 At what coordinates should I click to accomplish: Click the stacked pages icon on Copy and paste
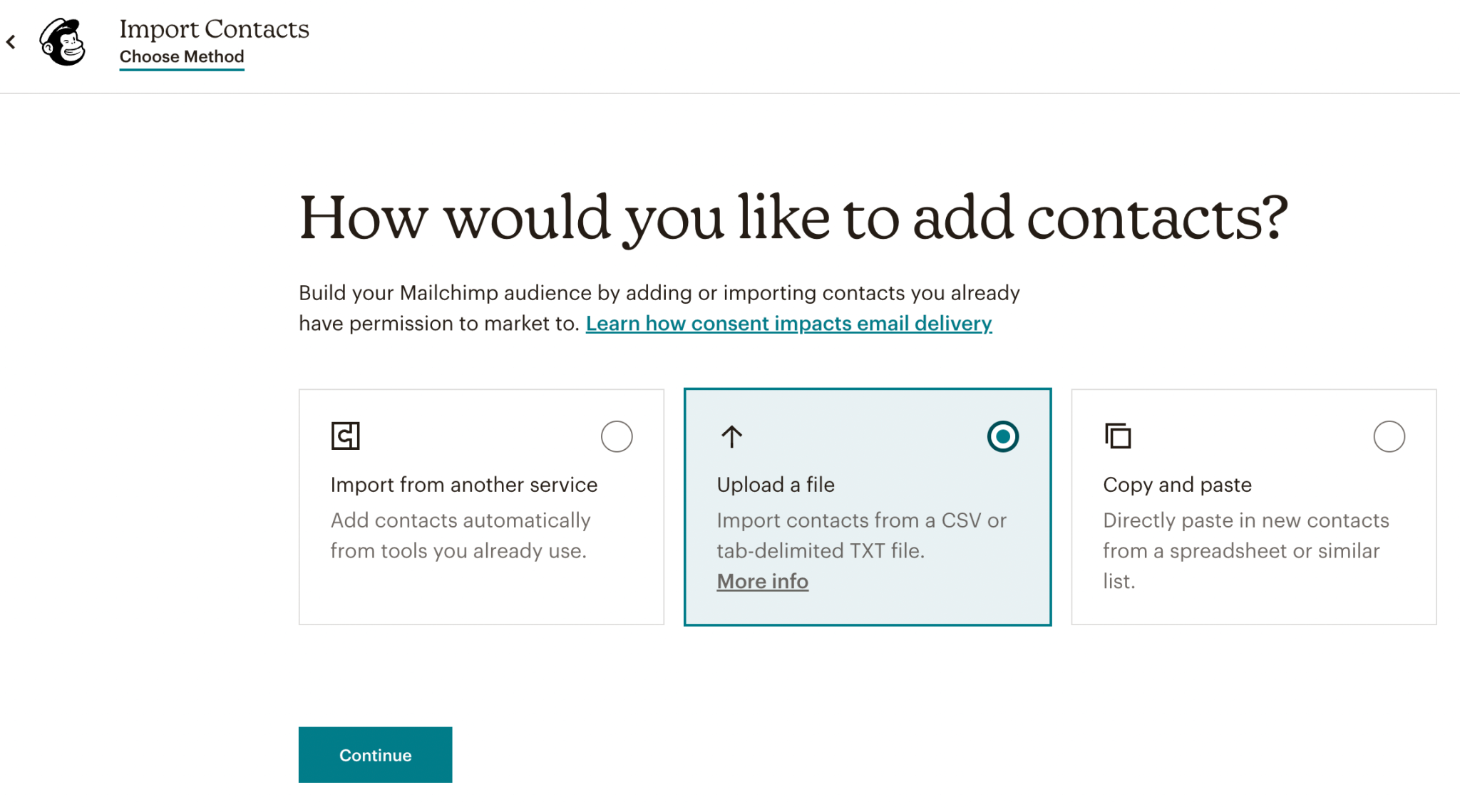click(x=1118, y=436)
